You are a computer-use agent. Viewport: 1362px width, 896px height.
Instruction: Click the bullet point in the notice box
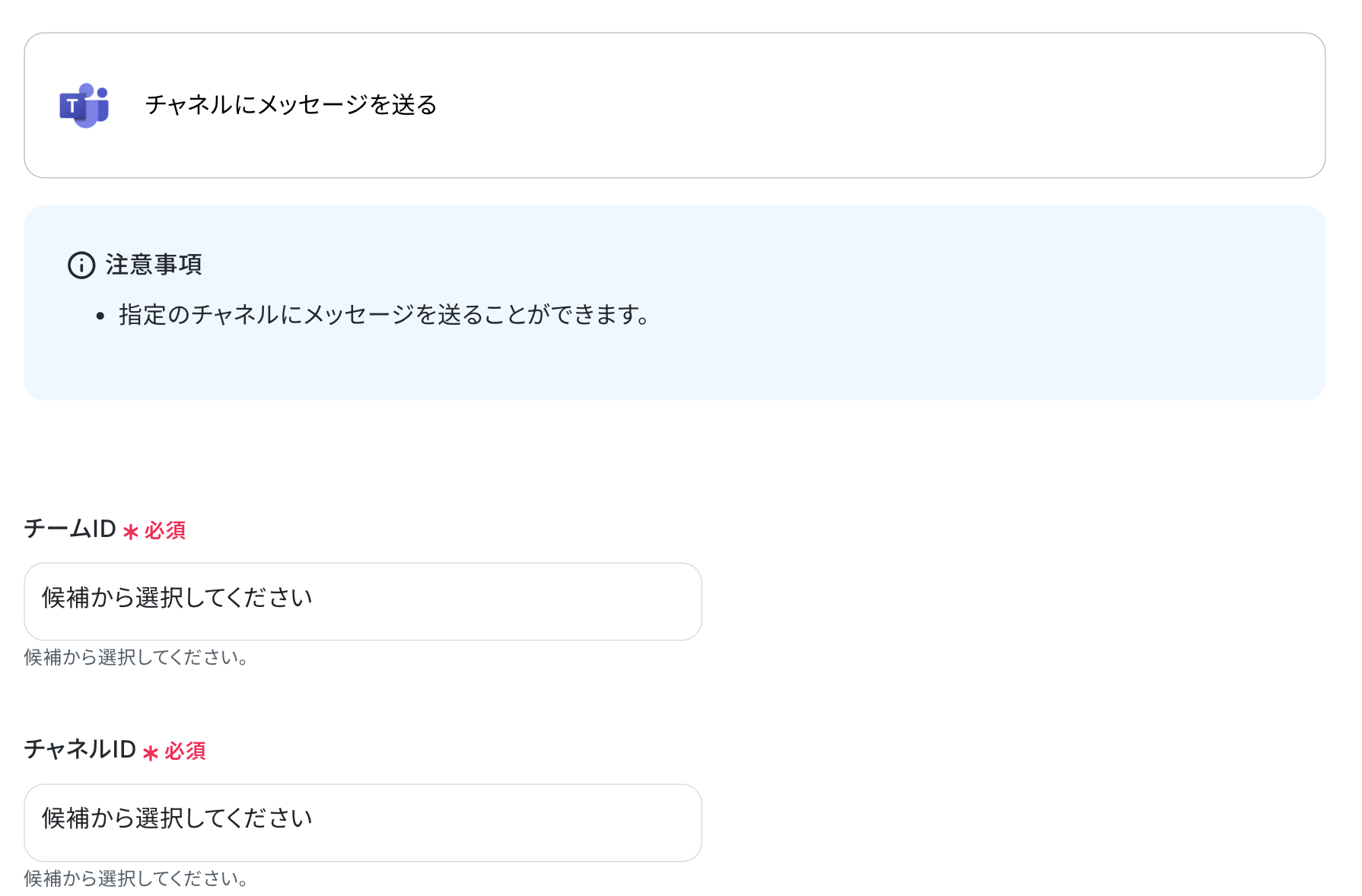tap(100, 316)
